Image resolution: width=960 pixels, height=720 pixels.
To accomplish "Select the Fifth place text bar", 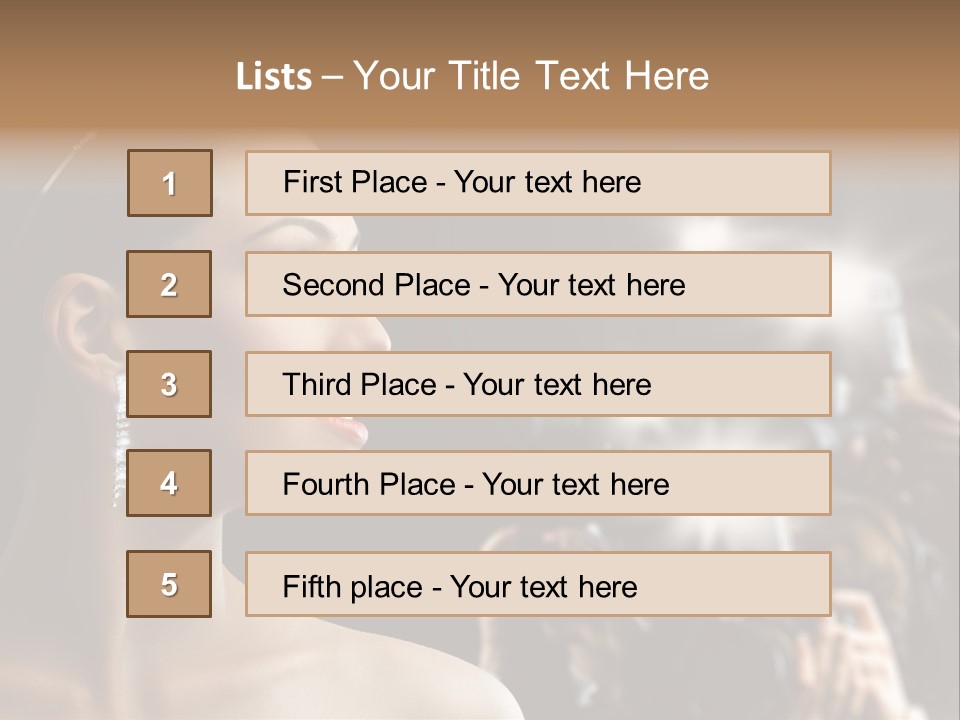I will pos(538,584).
